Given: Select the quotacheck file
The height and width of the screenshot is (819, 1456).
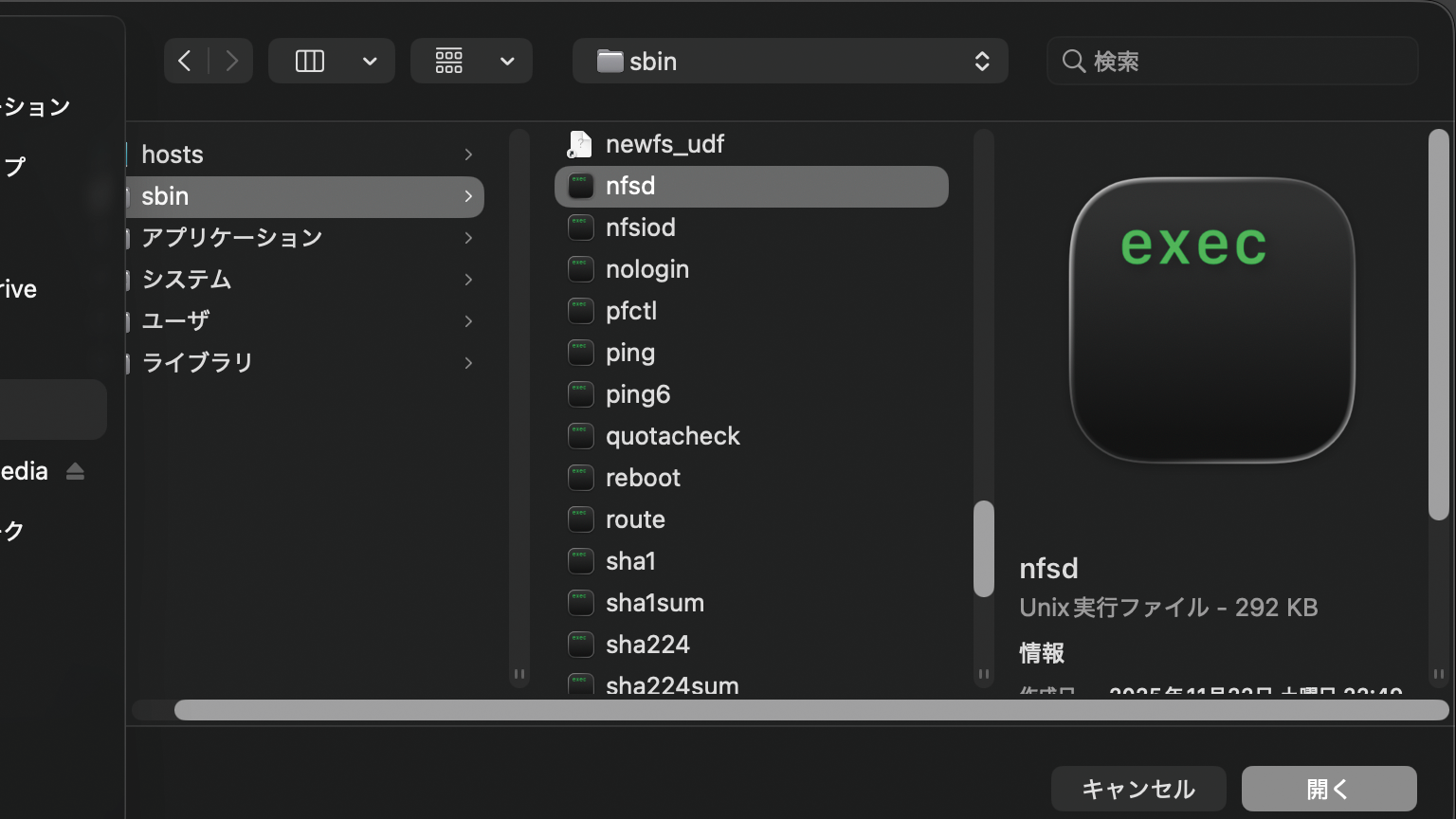Looking at the screenshot, I should coord(672,436).
